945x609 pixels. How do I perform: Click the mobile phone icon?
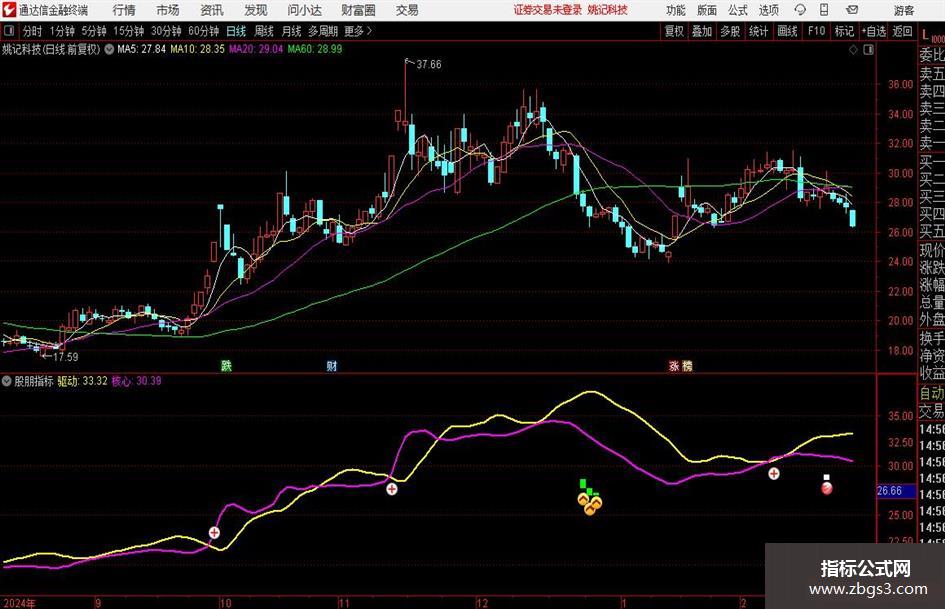tap(824, 10)
